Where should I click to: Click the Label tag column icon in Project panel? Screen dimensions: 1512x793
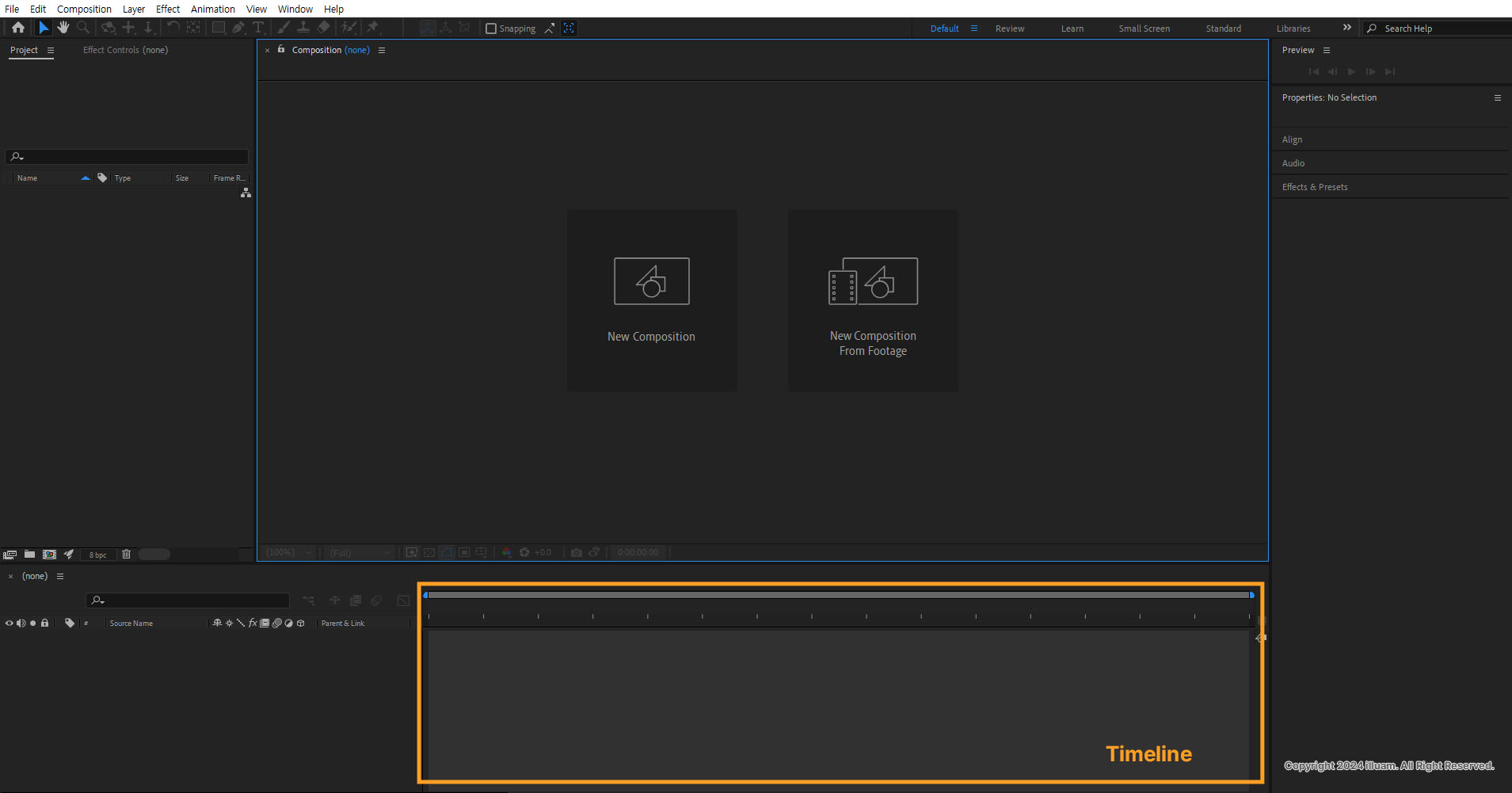102,177
